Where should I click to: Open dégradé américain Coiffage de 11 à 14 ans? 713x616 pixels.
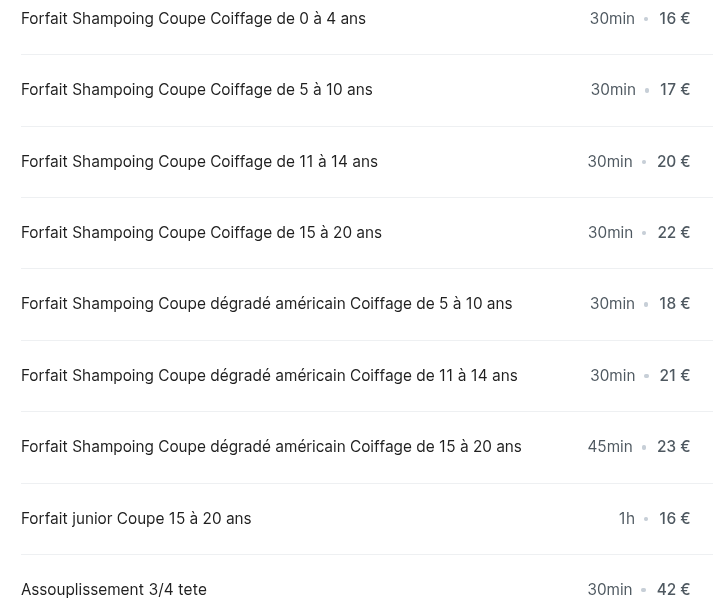(x=269, y=375)
